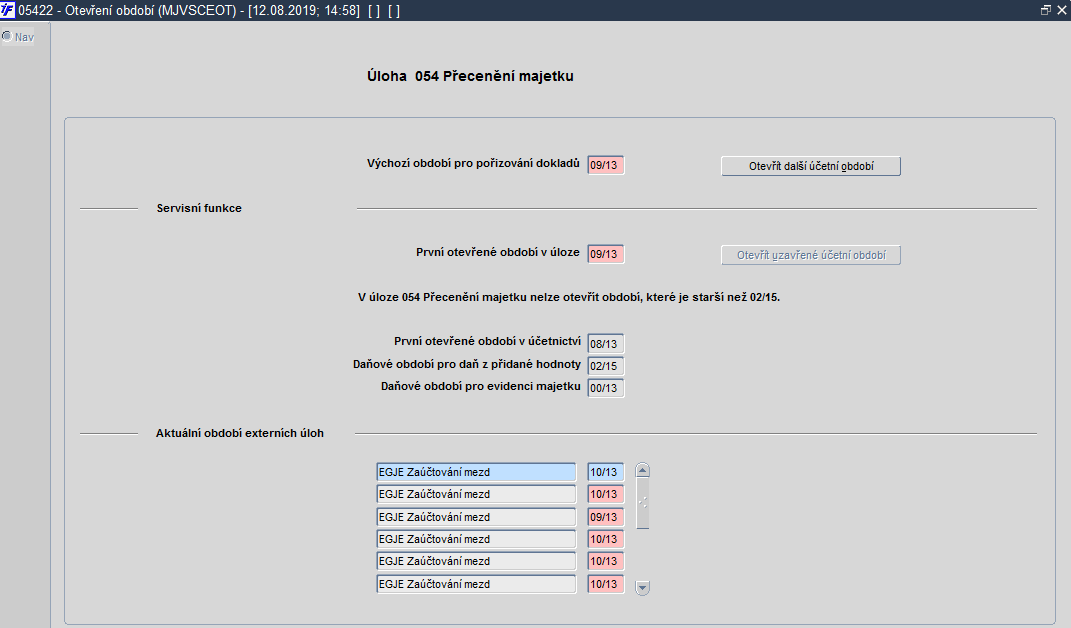Click the external tasks list scrollbar thumb

click(642, 503)
